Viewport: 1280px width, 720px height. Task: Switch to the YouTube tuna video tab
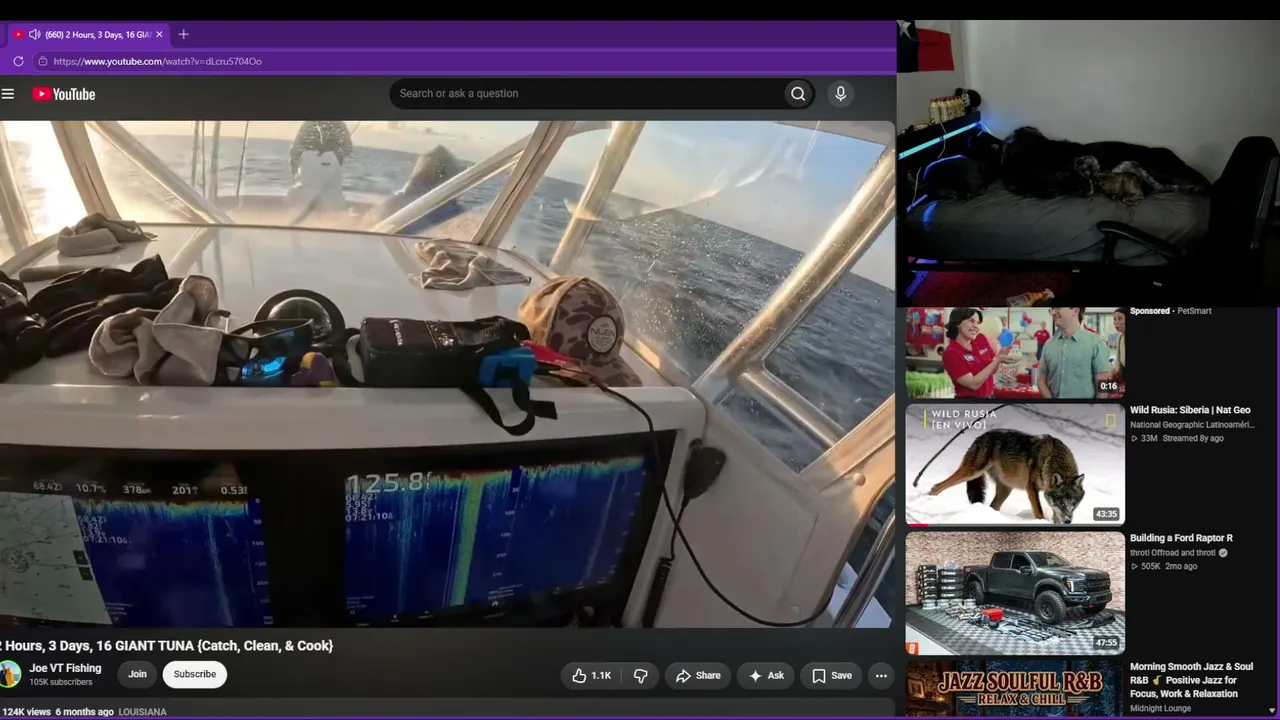click(x=90, y=34)
